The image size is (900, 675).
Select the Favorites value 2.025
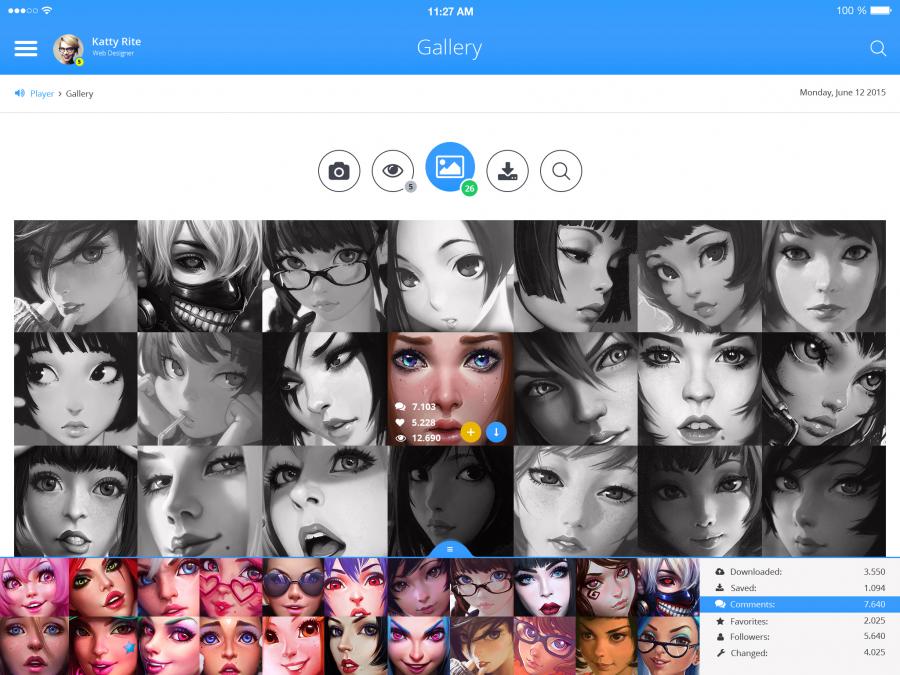click(x=874, y=620)
